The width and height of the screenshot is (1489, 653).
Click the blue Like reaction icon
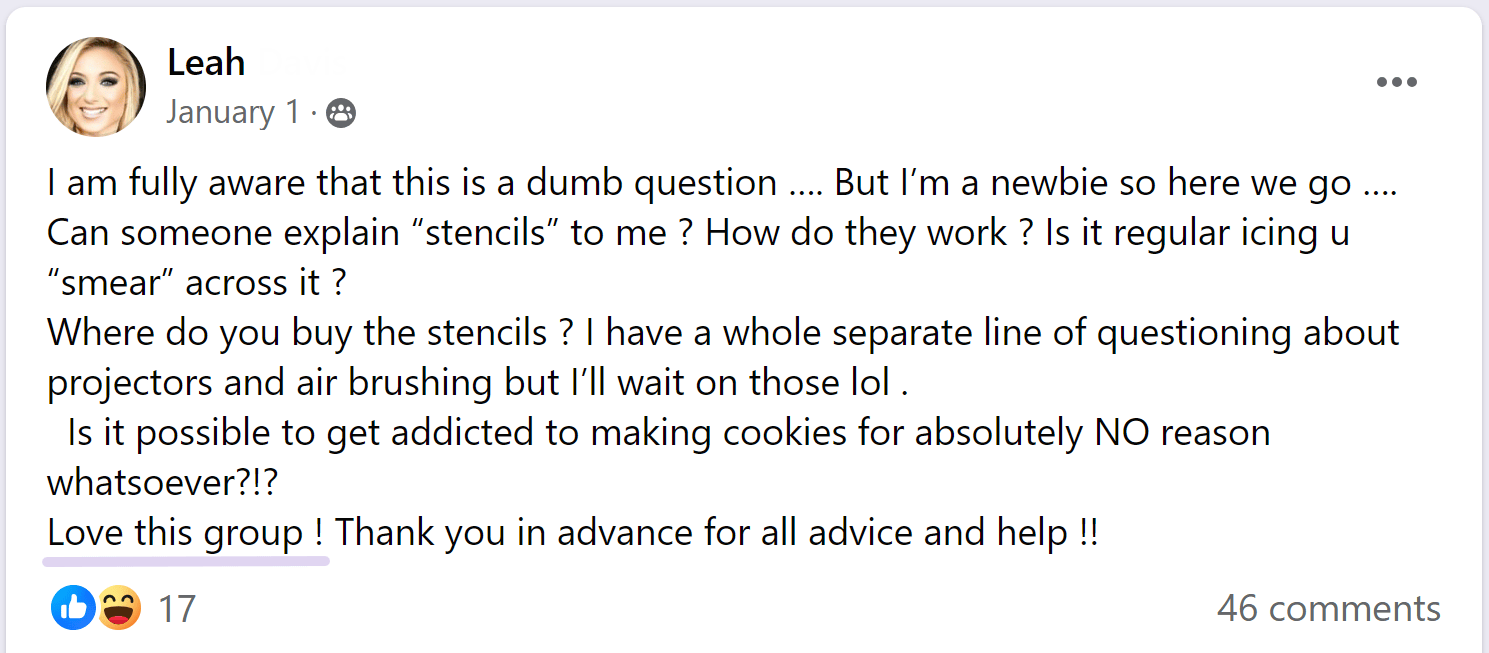click(72, 607)
